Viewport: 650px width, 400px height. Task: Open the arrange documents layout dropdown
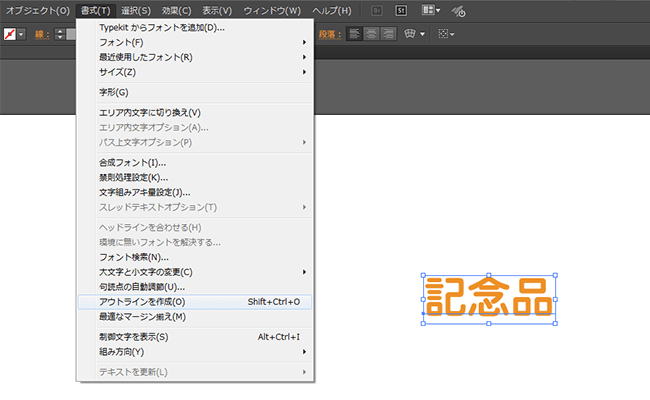tap(431, 10)
